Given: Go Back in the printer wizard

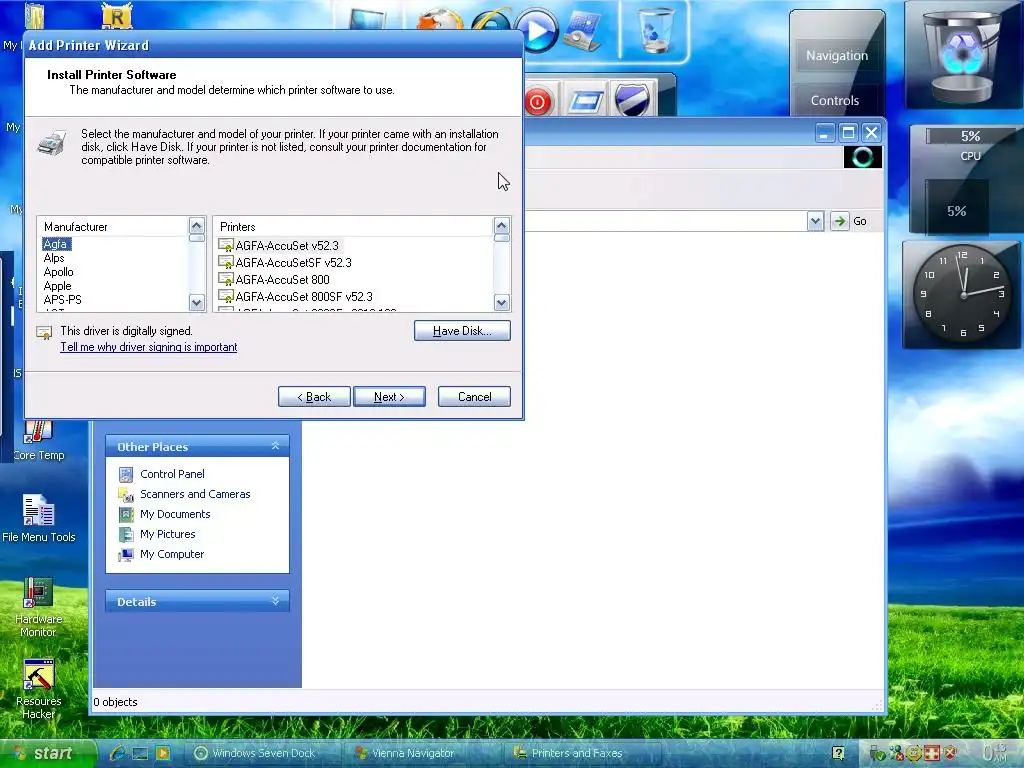Looking at the screenshot, I should coord(314,396).
